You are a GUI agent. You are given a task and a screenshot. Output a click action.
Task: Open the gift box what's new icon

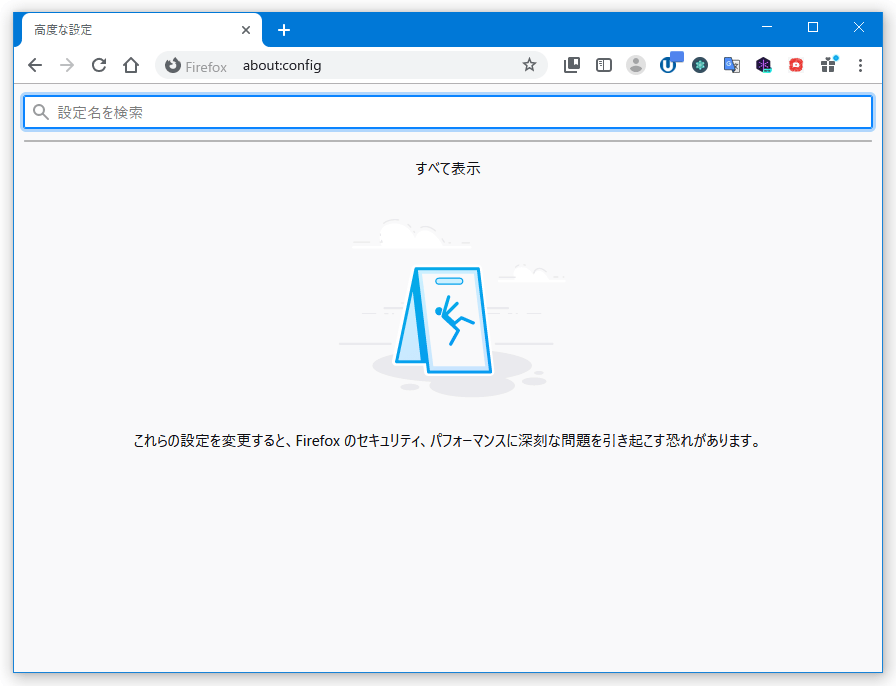(x=829, y=65)
